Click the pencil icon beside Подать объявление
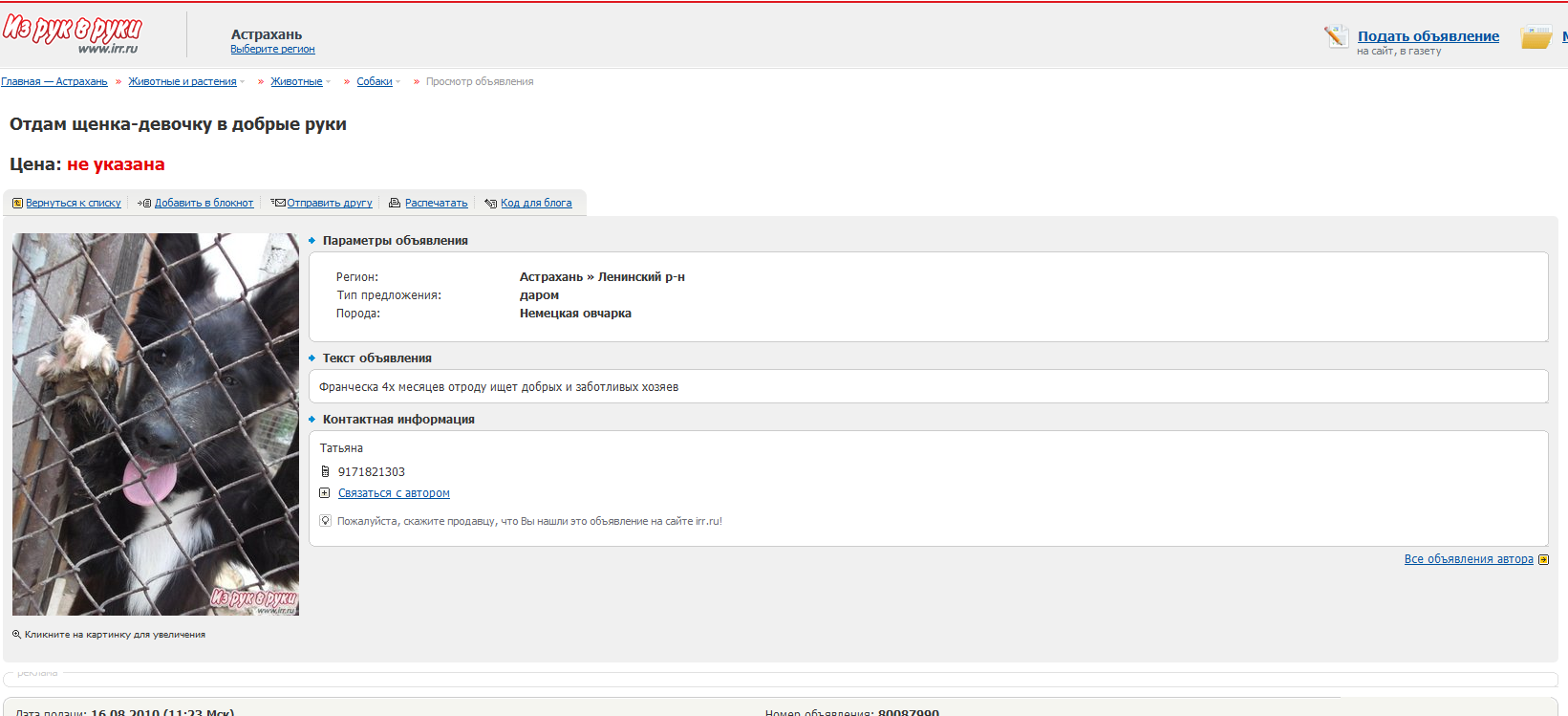Image resolution: width=1568 pixels, height=716 pixels. 1336,36
